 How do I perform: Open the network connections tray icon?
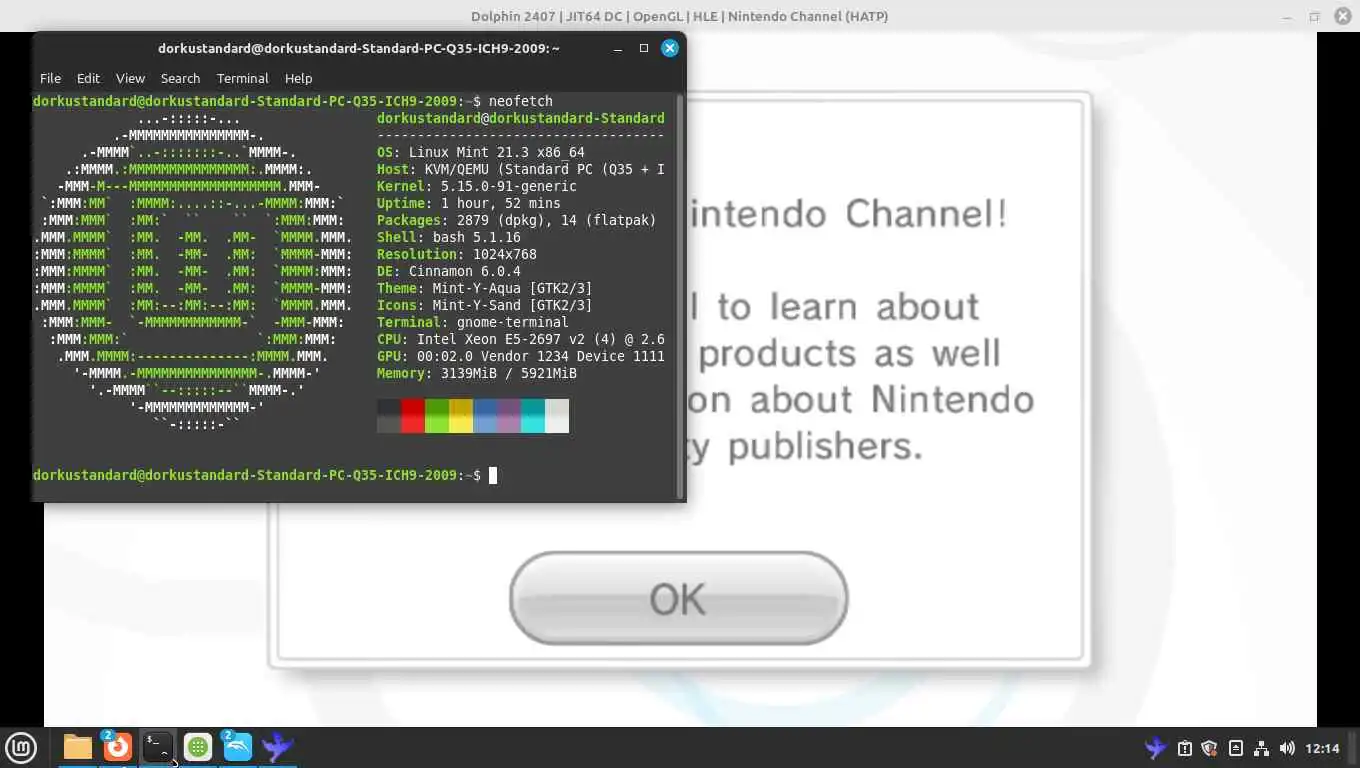pyautogui.click(x=1261, y=748)
